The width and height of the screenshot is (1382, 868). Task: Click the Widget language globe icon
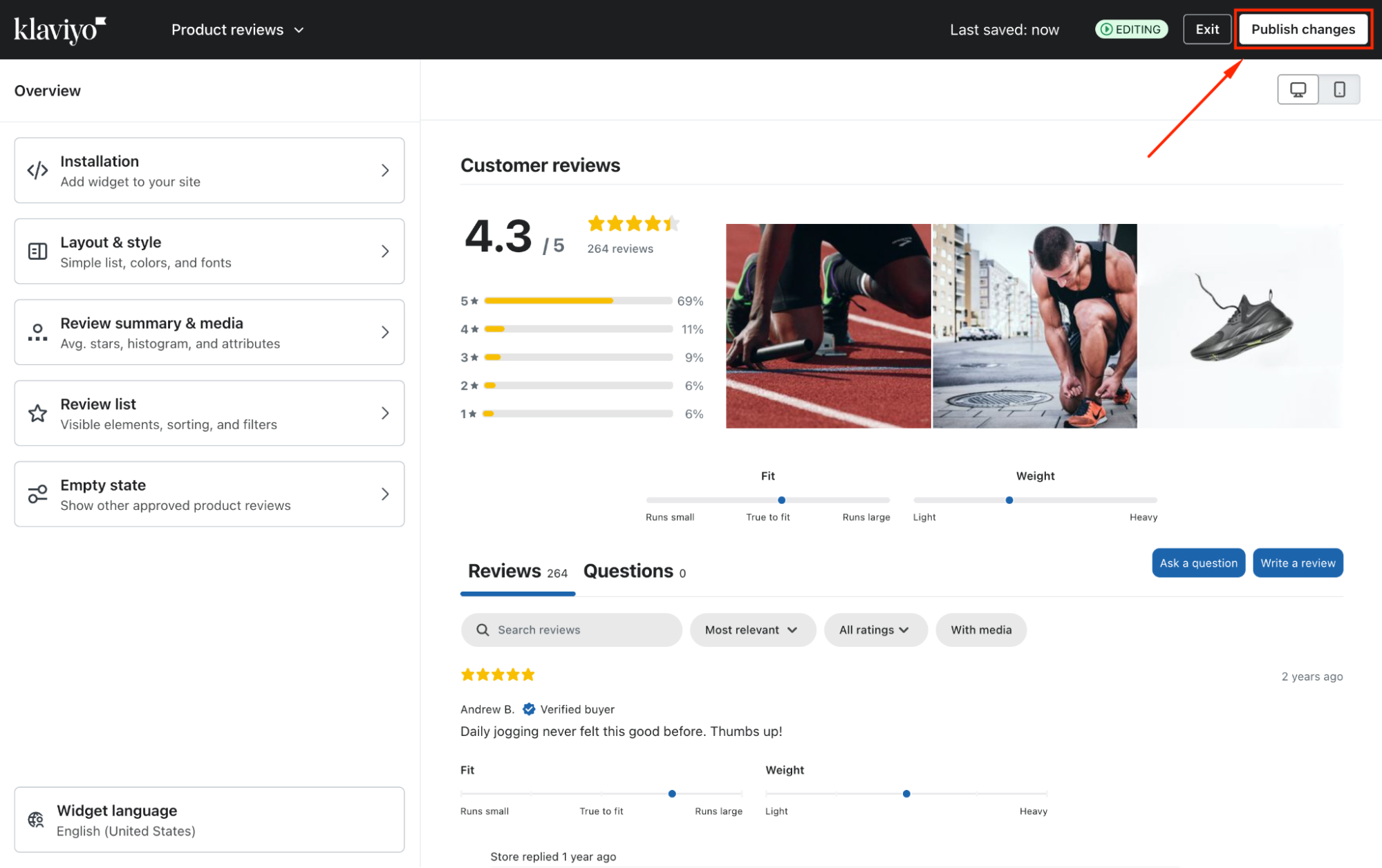36,820
